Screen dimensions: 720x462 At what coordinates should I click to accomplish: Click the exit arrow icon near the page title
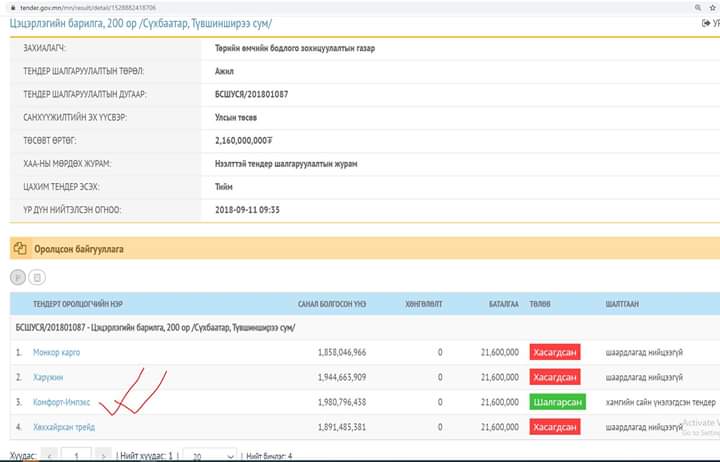click(x=706, y=23)
